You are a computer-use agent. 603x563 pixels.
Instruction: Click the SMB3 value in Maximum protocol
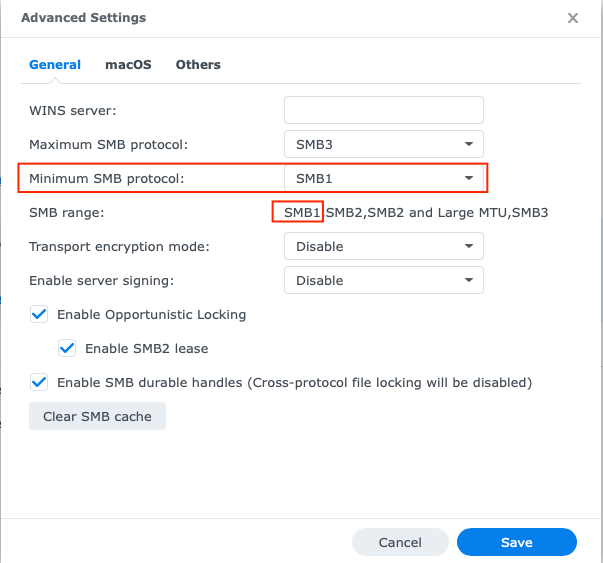point(314,145)
